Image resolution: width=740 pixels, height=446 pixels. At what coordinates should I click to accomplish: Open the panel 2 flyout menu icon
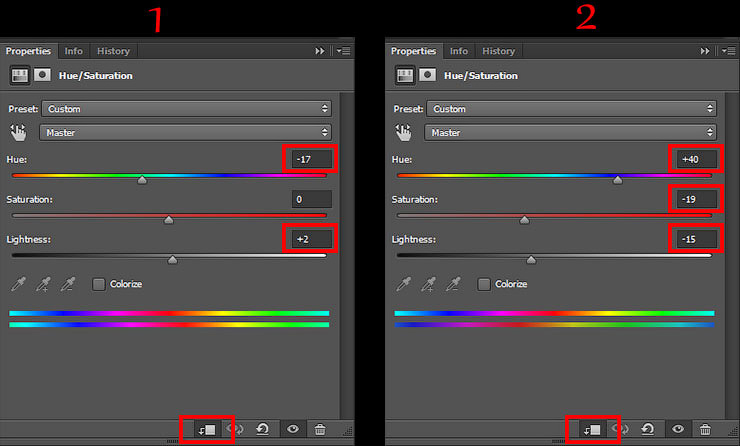[729, 51]
